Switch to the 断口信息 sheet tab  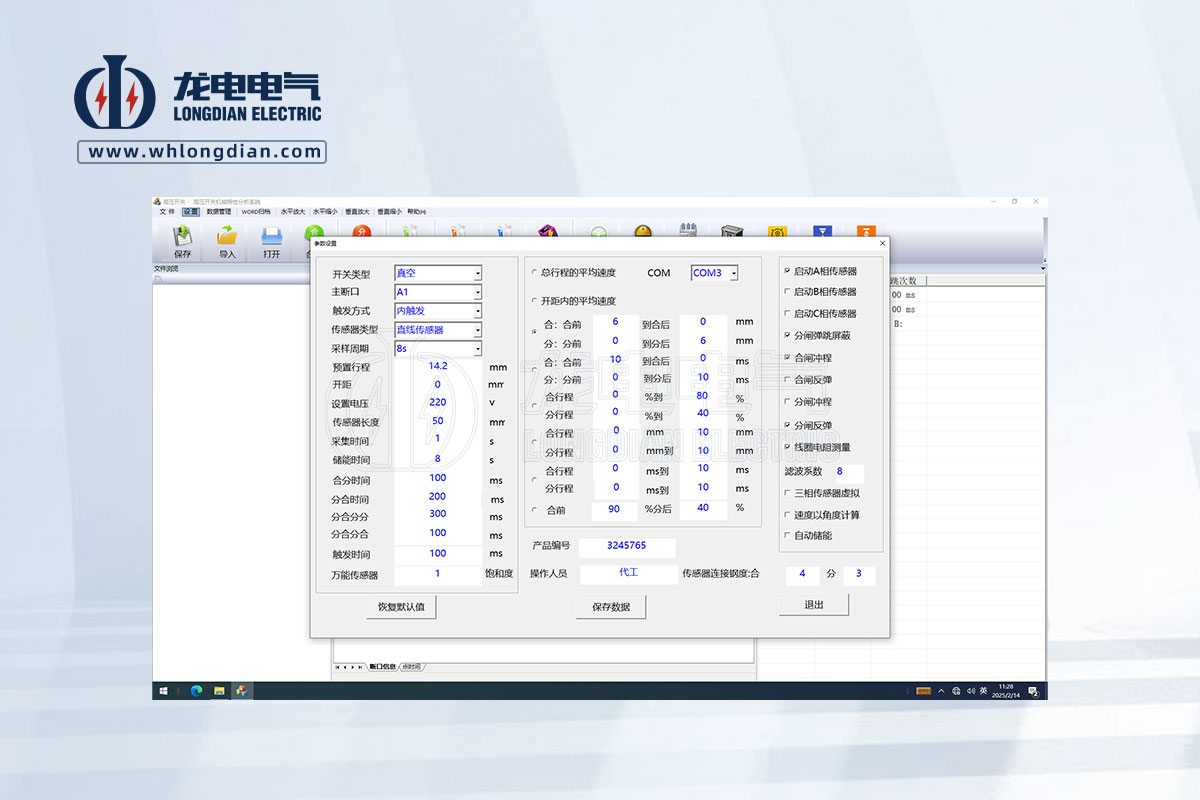(x=382, y=666)
